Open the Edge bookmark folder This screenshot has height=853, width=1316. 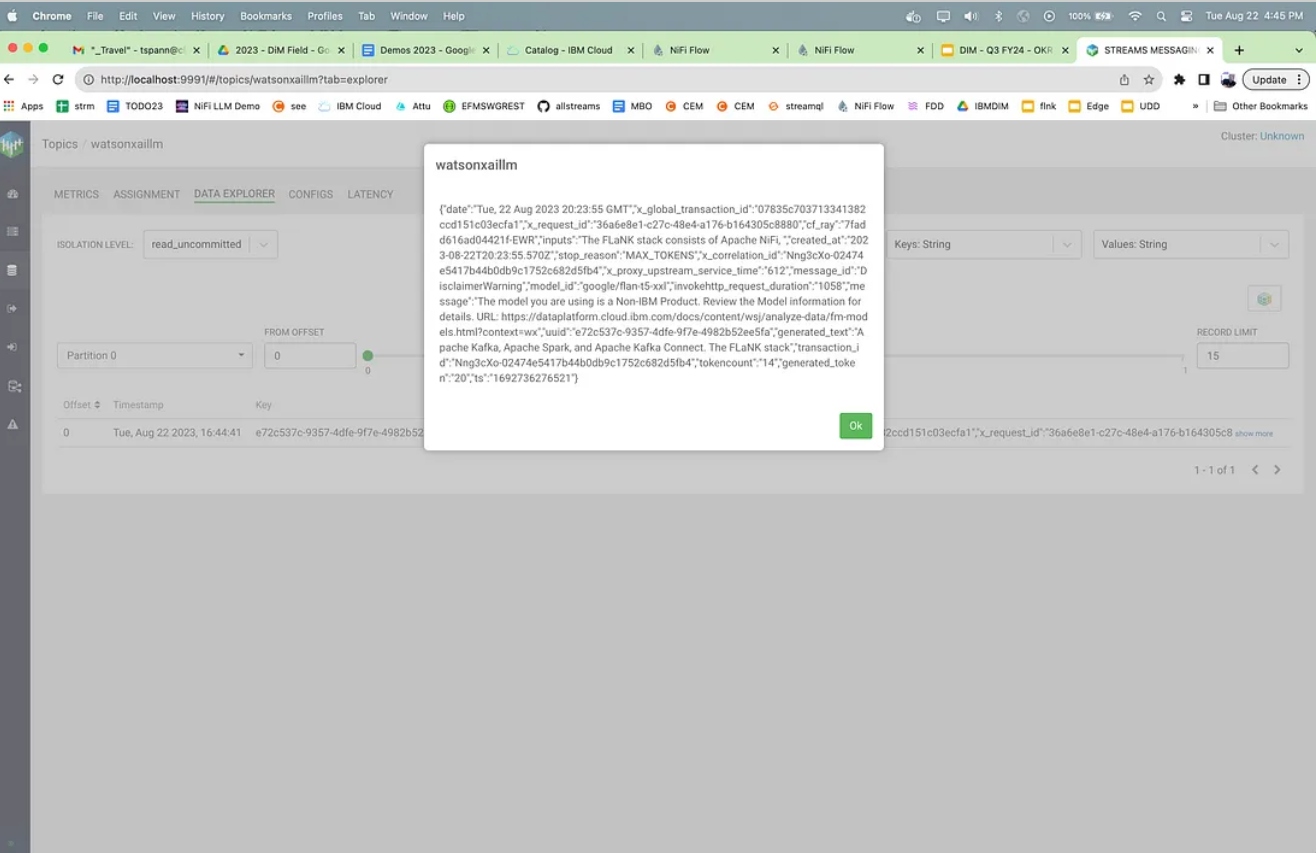(1089, 106)
